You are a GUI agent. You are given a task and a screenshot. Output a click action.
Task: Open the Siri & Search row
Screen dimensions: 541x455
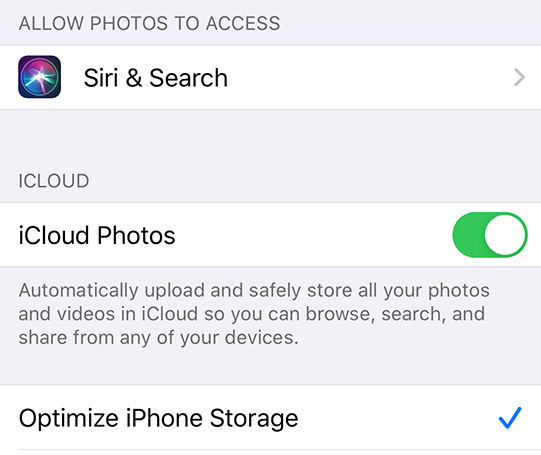(270, 77)
